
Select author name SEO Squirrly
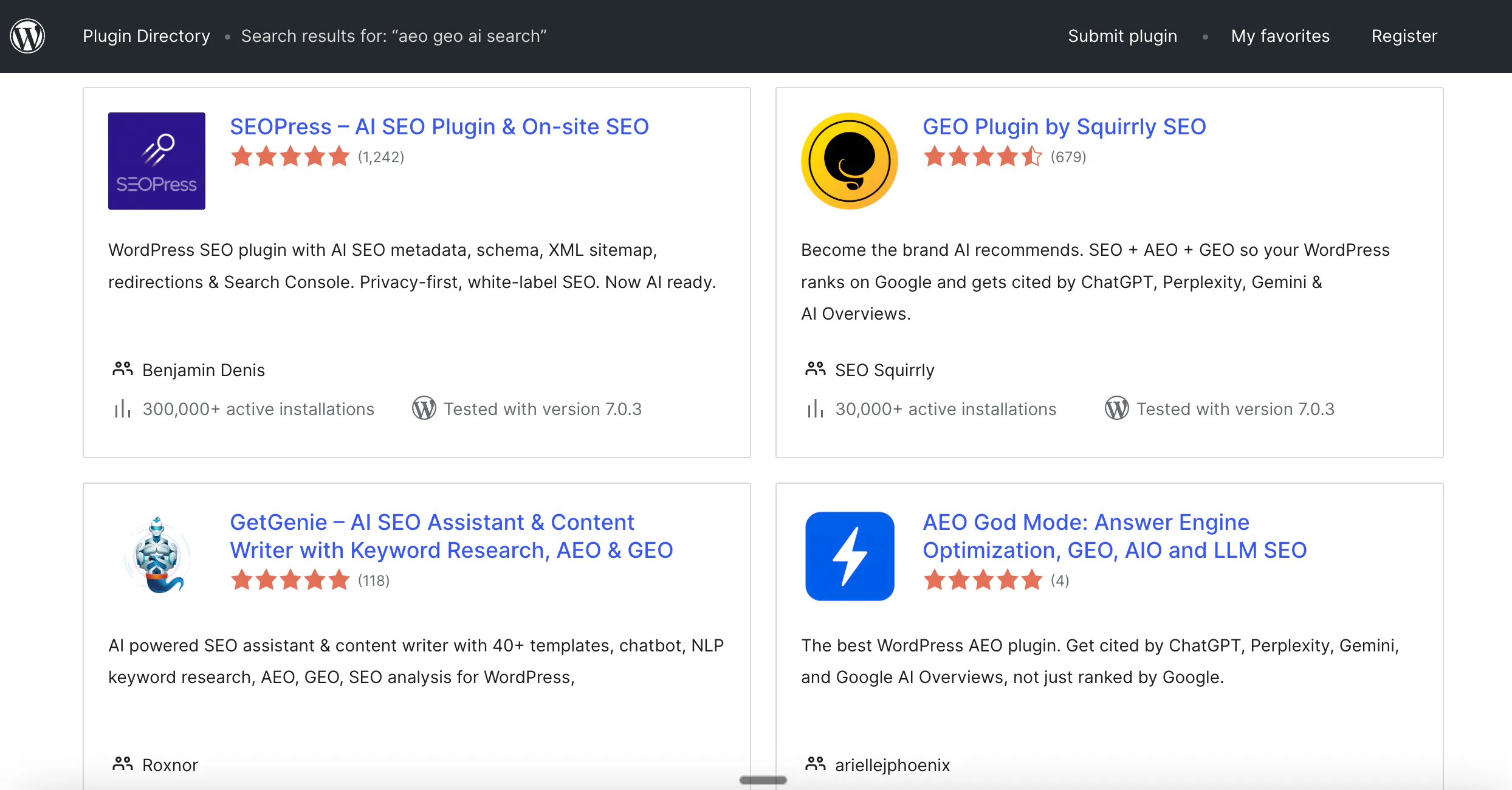point(885,370)
